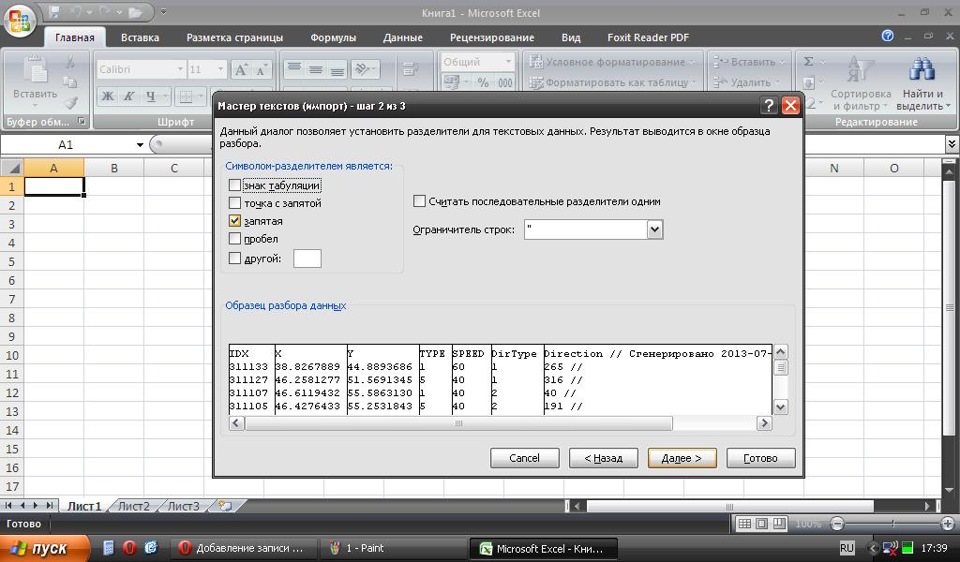Click the Open folder icon in Quick Access toolbar
Viewport: 960px width, 562px height.
pyautogui.click(x=136, y=12)
